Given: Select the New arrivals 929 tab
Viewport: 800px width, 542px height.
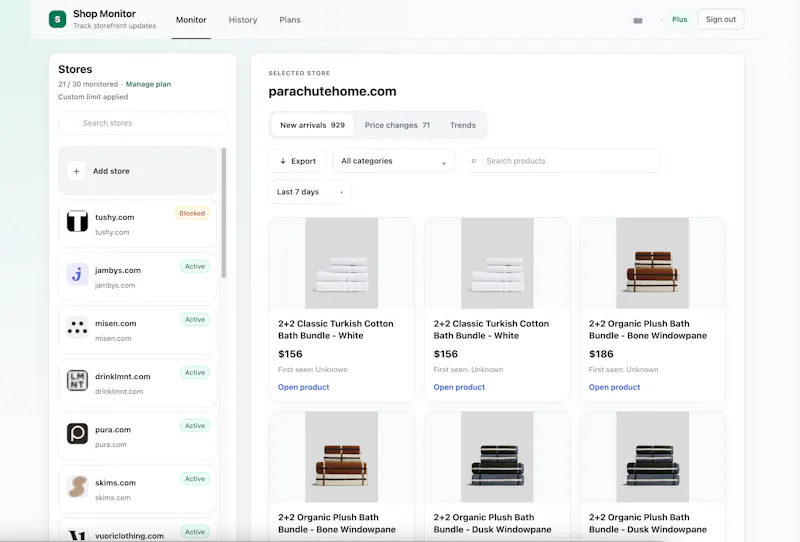Looking at the screenshot, I should tap(312, 125).
